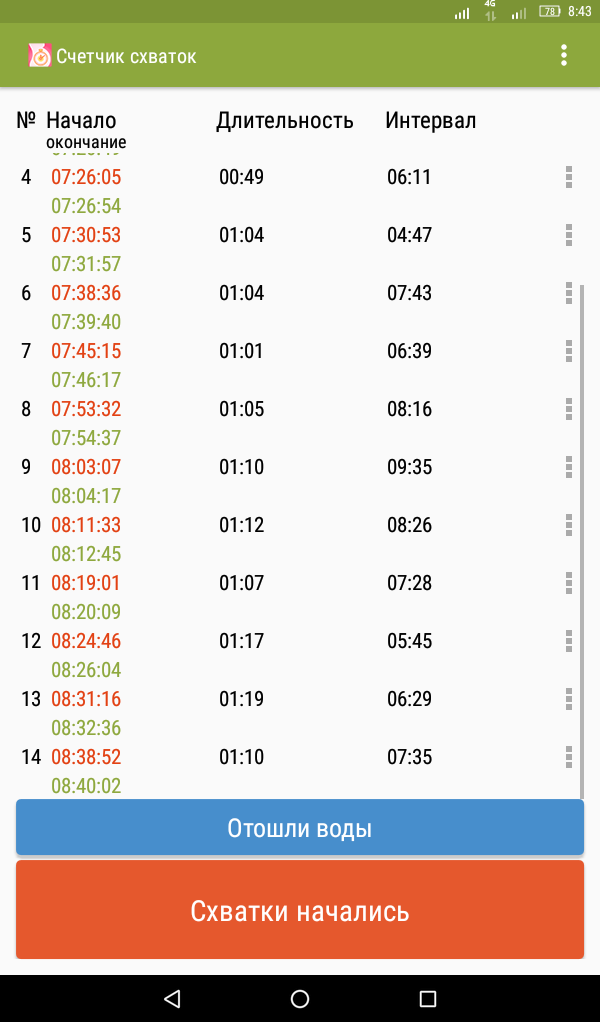
Task: Open options for contraction 4
Action: tap(569, 177)
